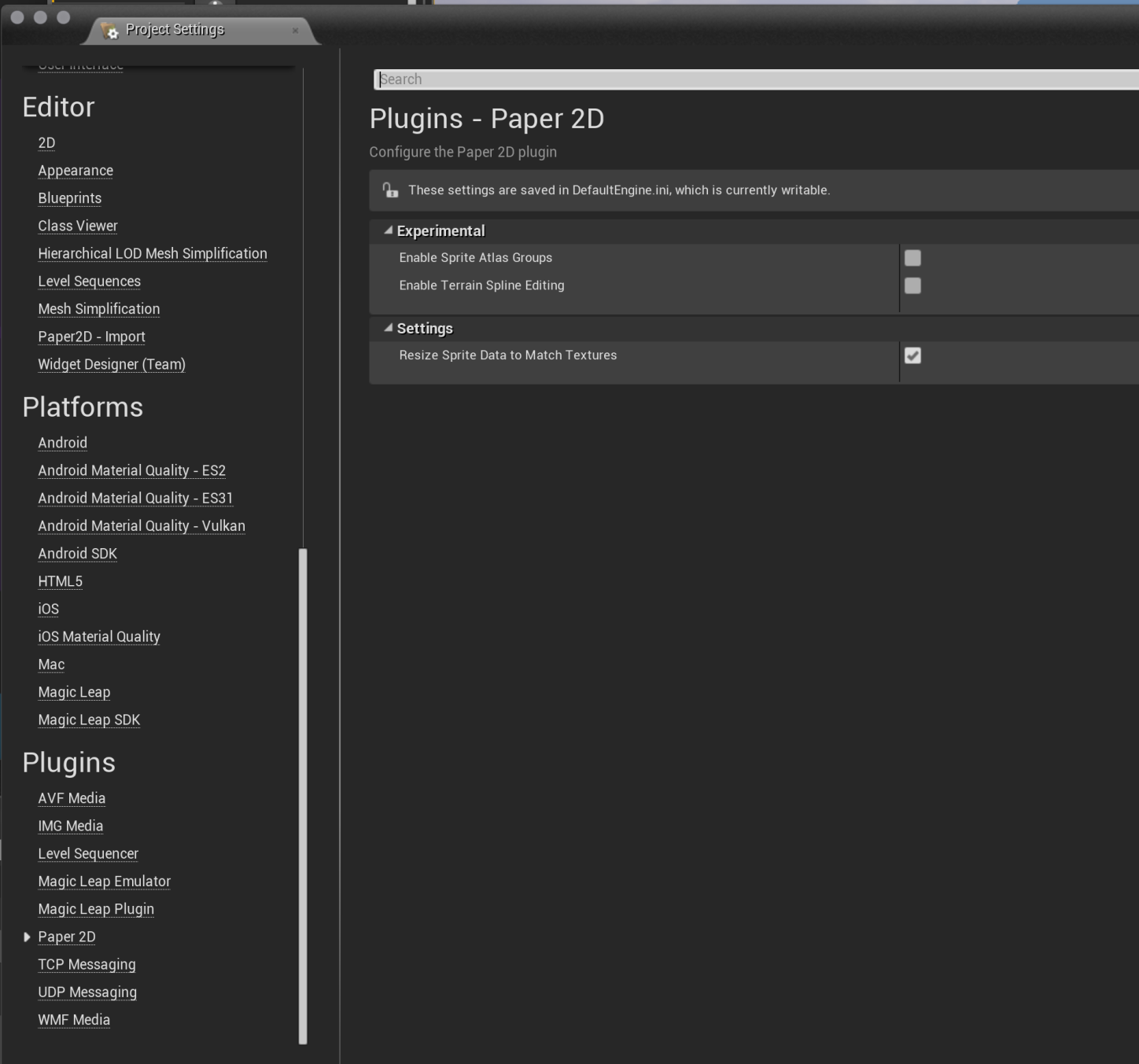This screenshot has width=1139, height=1064.
Task: Open Android SDK settings
Action: [78, 554]
